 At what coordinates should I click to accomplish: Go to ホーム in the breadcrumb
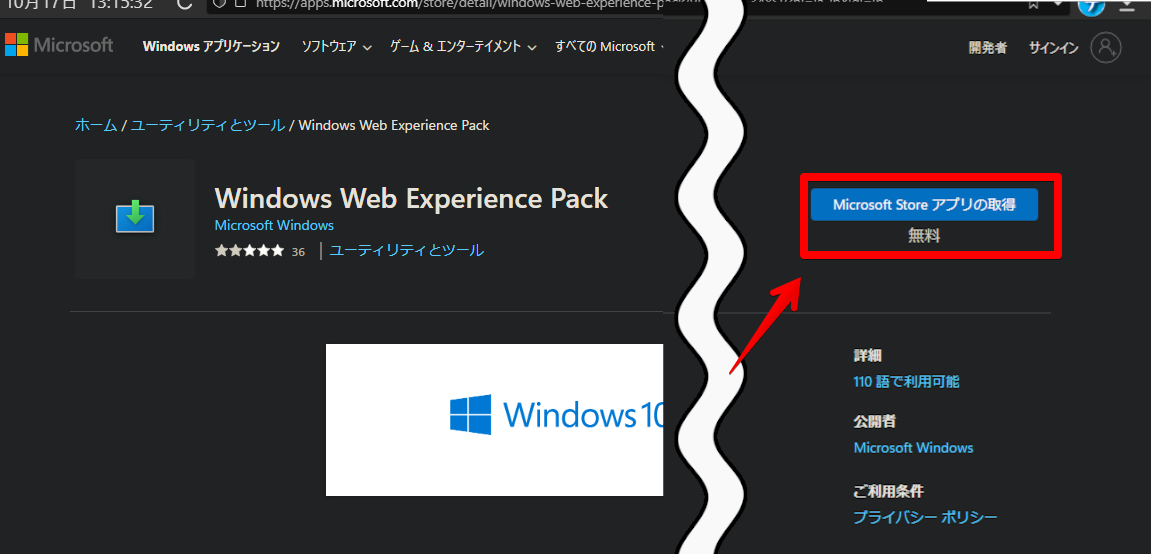click(x=95, y=125)
